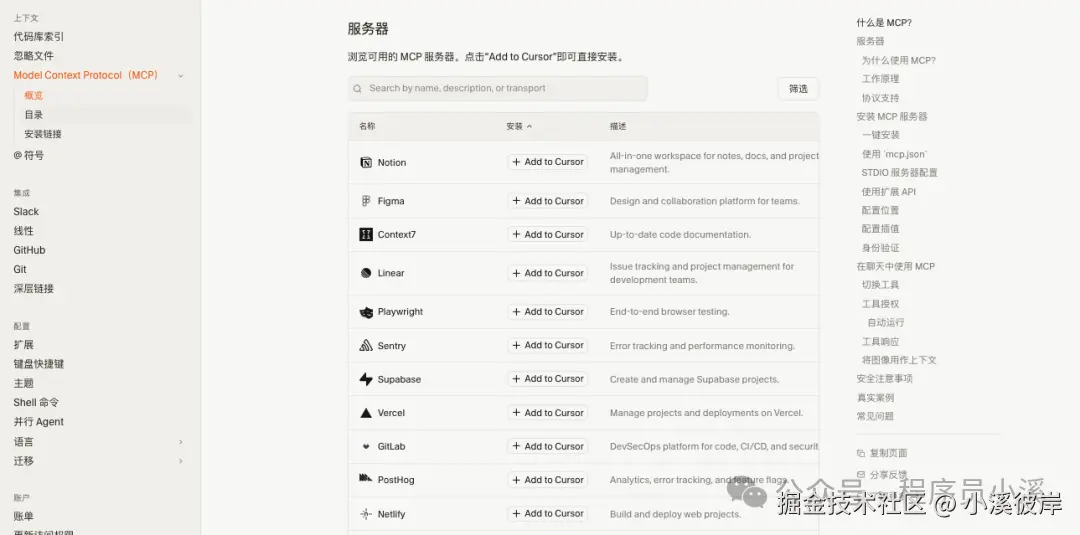Click the Context7 logo icon
The height and width of the screenshot is (535, 1080).
click(x=366, y=235)
